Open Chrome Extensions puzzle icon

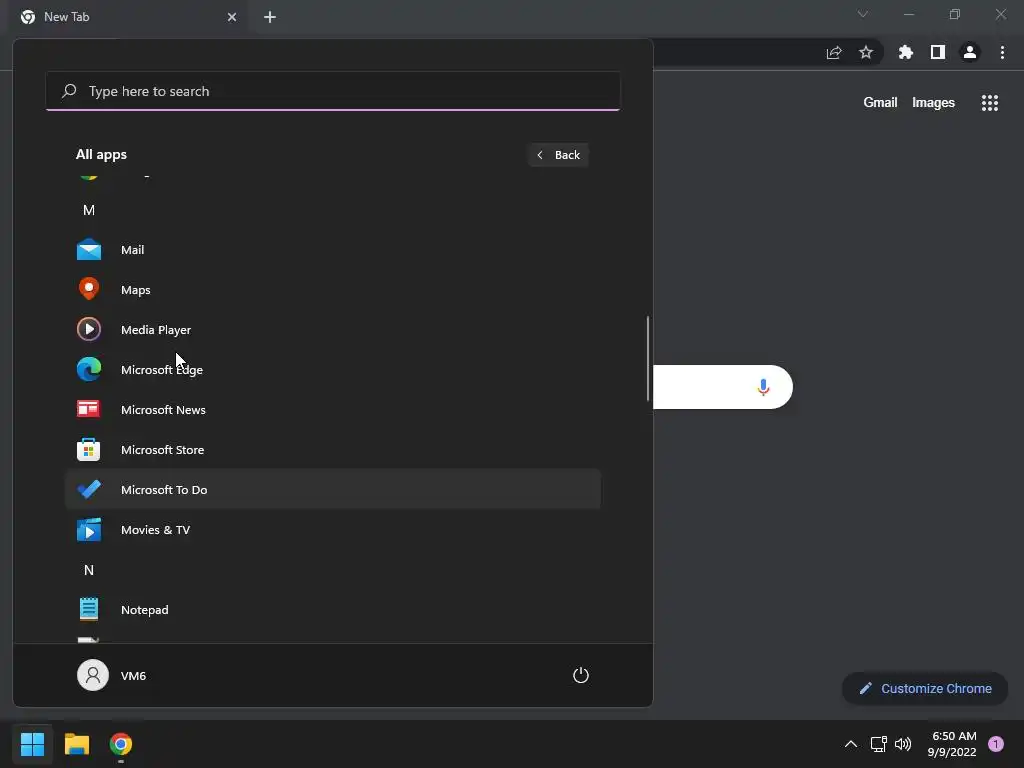point(905,52)
